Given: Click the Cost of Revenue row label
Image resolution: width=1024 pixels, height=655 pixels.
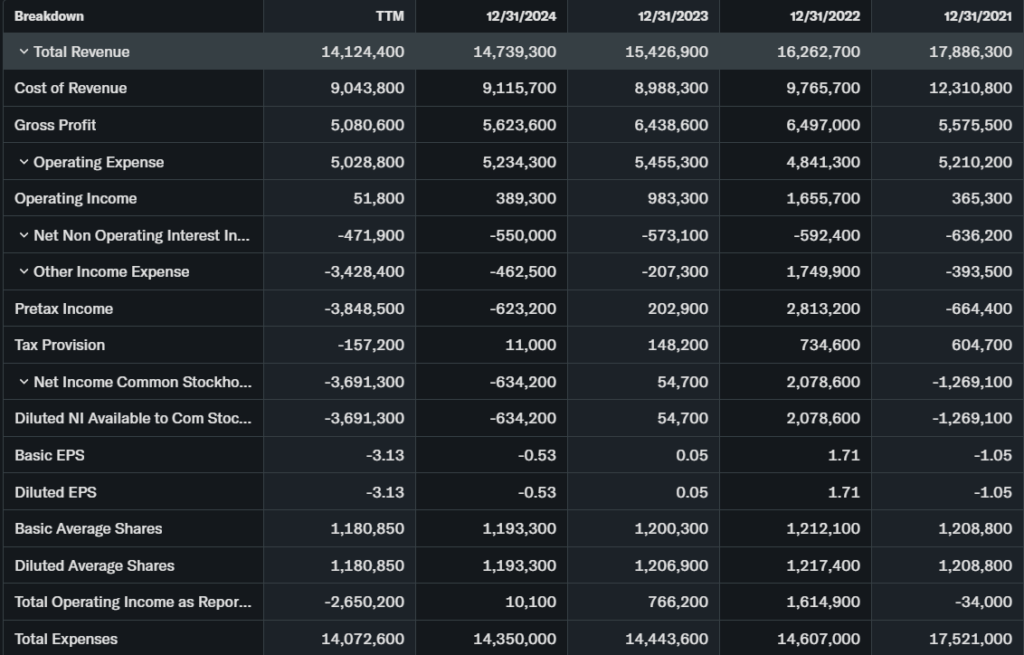Looking at the screenshot, I should point(70,88).
